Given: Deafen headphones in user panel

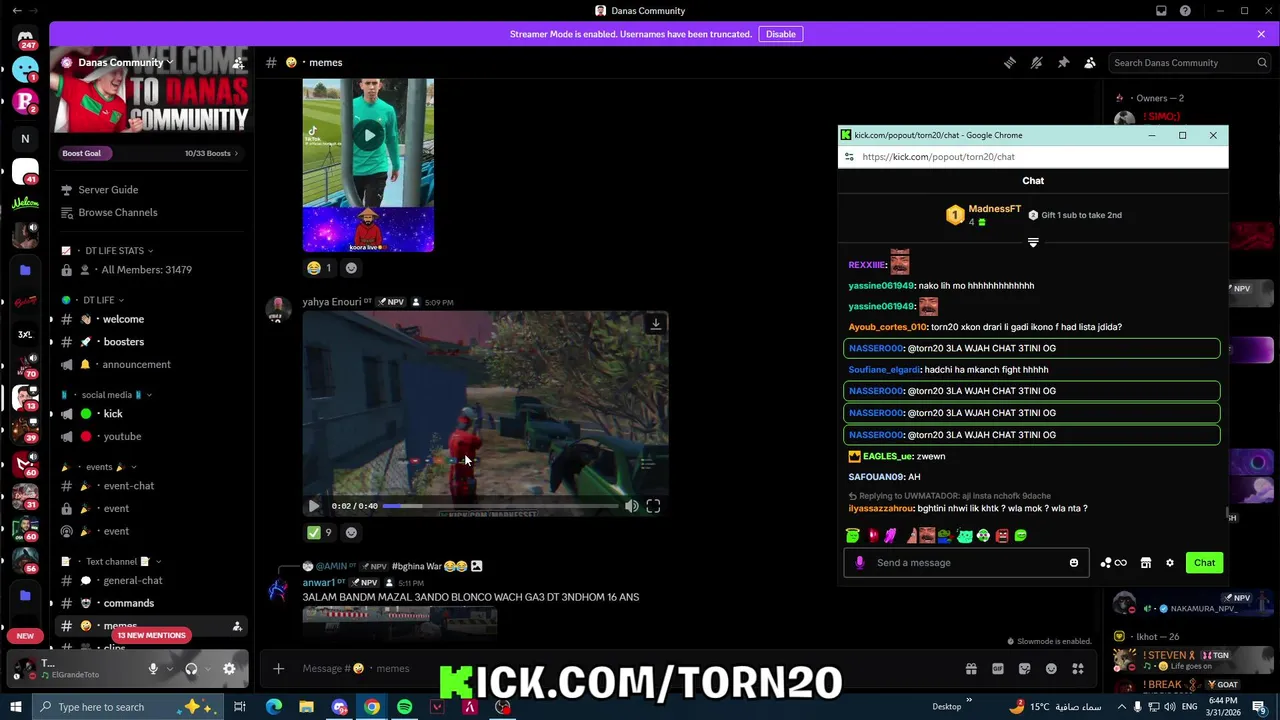Looking at the screenshot, I should pos(191,669).
